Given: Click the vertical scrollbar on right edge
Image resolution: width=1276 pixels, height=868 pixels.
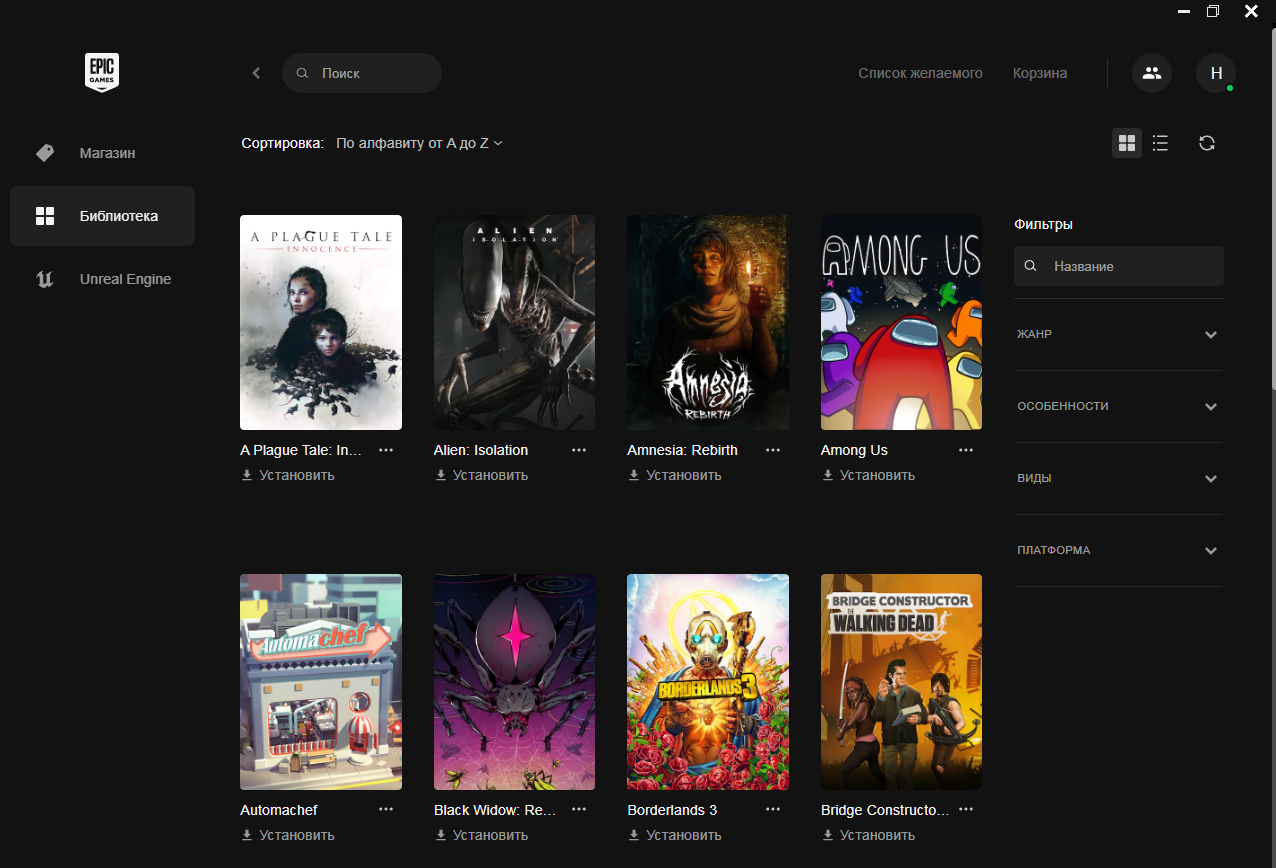Looking at the screenshot, I should coord(1272,210).
